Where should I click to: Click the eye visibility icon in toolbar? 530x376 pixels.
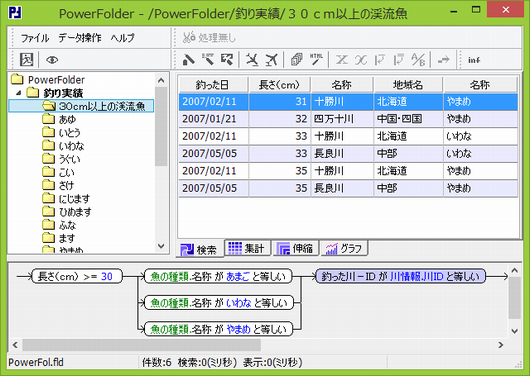click(52, 60)
